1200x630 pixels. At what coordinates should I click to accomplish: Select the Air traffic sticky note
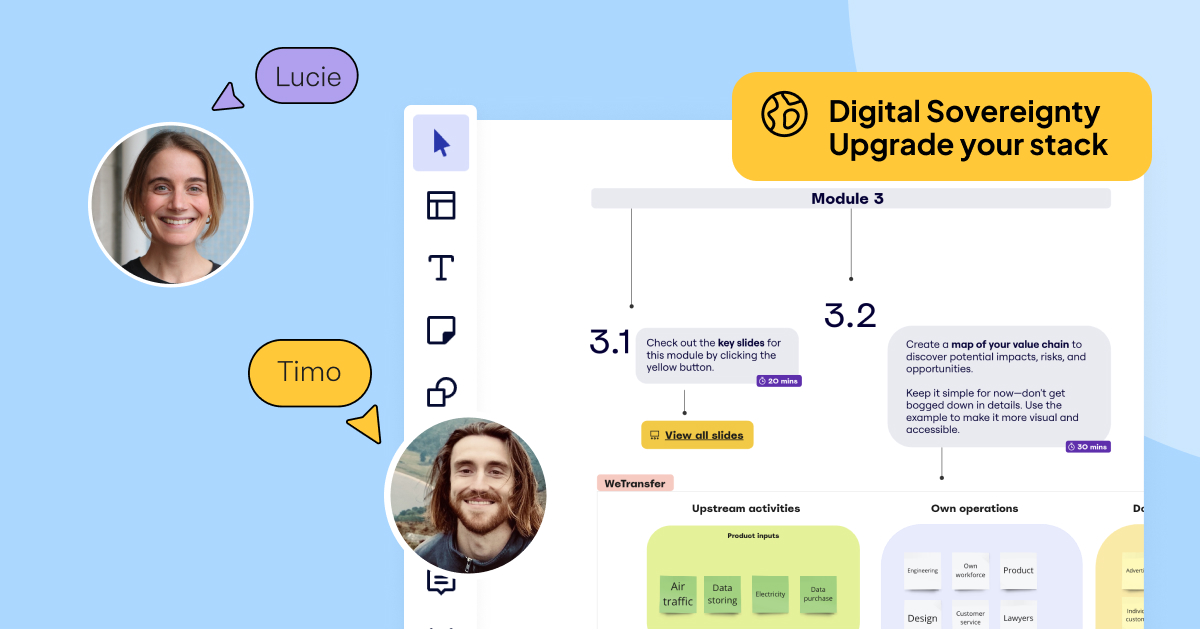pos(678,595)
